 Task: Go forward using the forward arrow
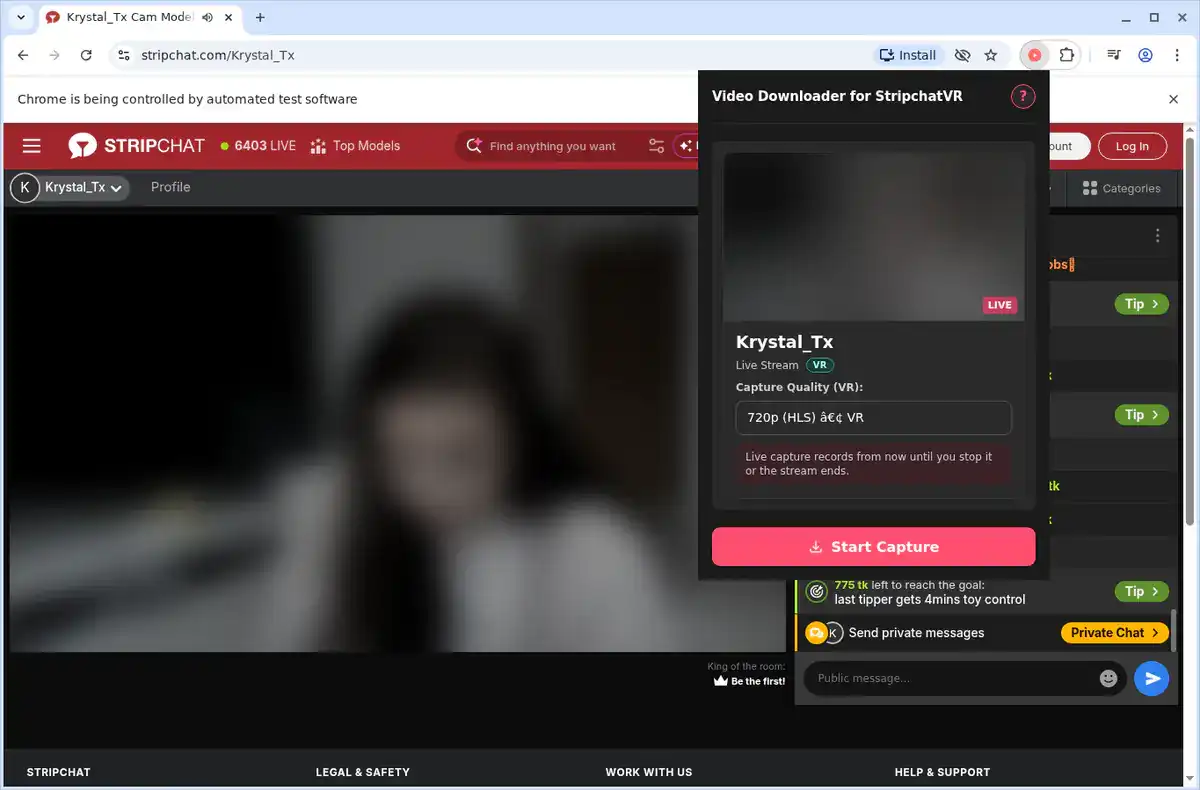coord(55,55)
